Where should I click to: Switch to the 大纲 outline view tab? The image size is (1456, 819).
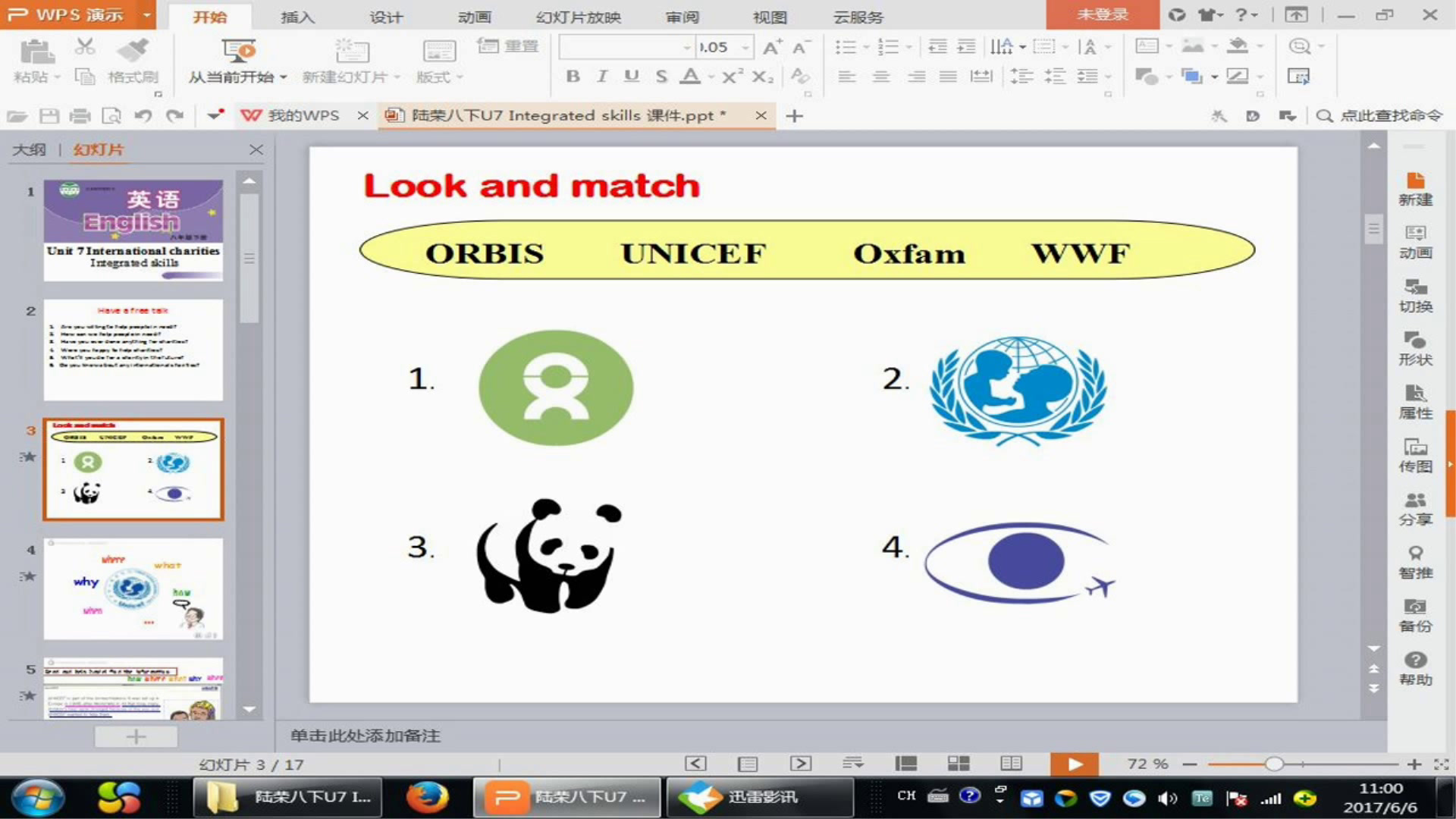point(30,149)
